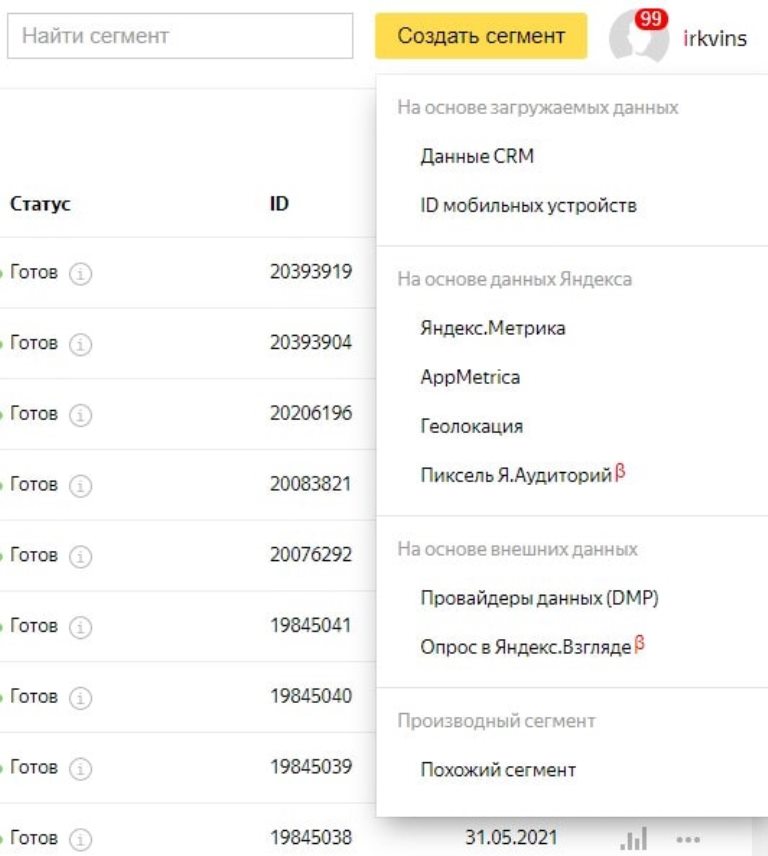Viewport: 768px width, 856px height.
Task: Click inside the Найти сегмент search field
Action: coord(180,34)
